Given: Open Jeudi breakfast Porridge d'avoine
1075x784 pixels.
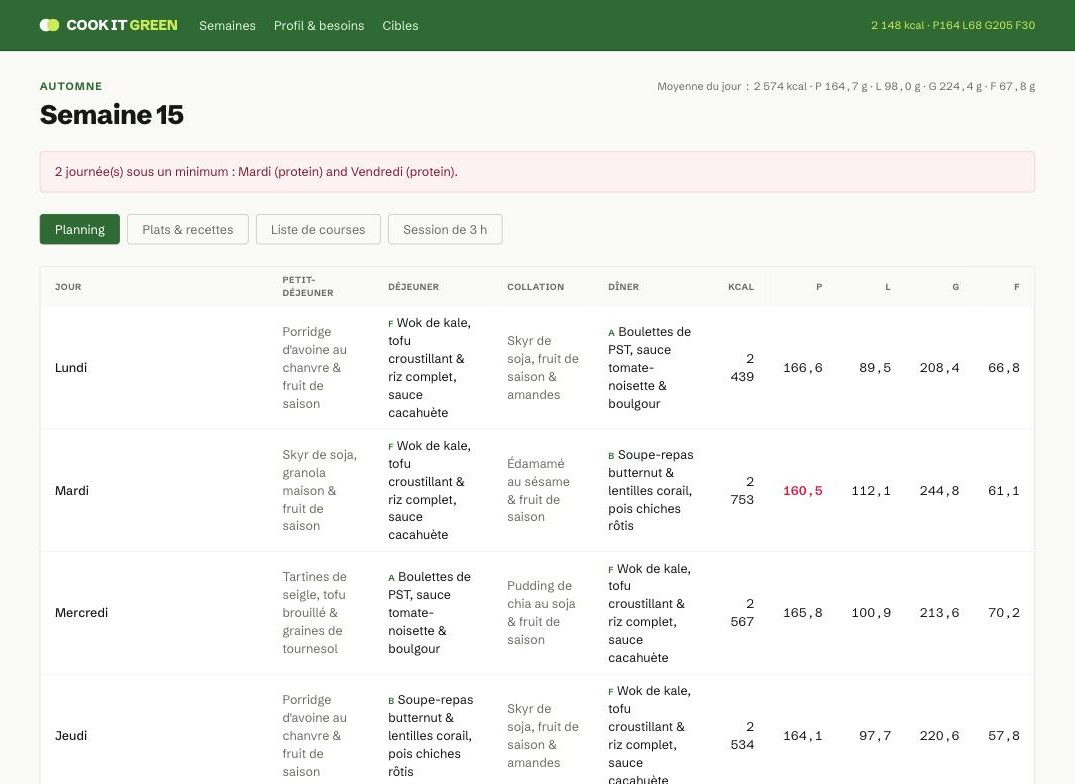Looking at the screenshot, I should point(315,735).
